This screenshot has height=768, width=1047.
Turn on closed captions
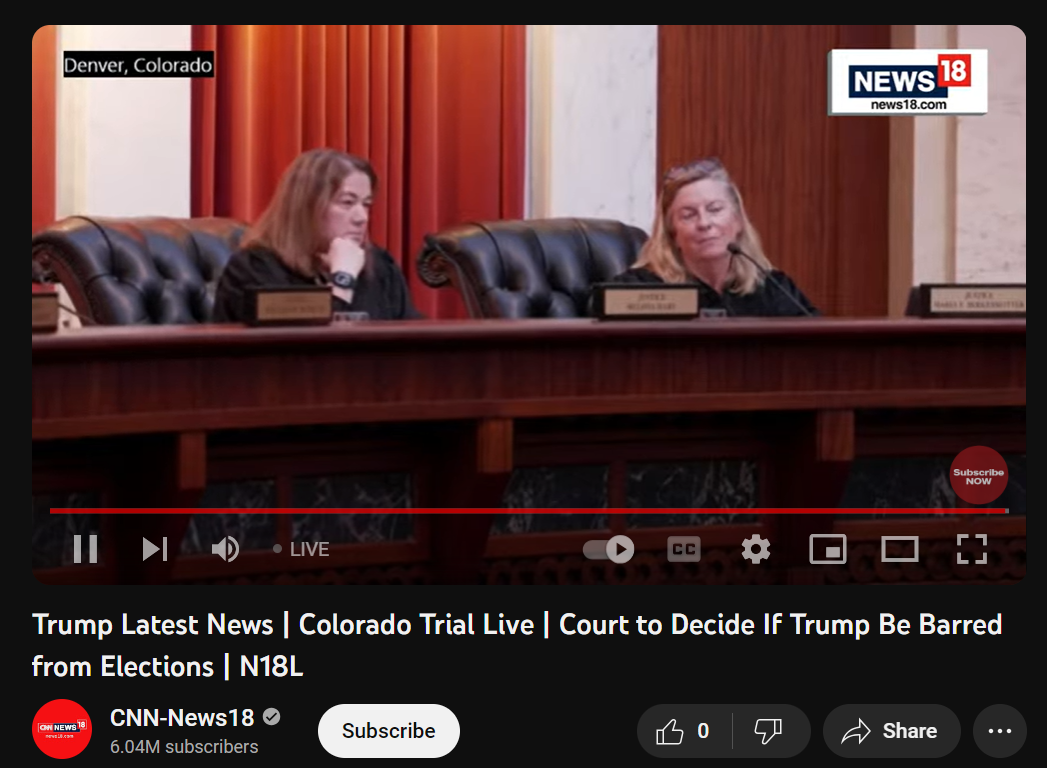pyautogui.click(x=684, y=549)
